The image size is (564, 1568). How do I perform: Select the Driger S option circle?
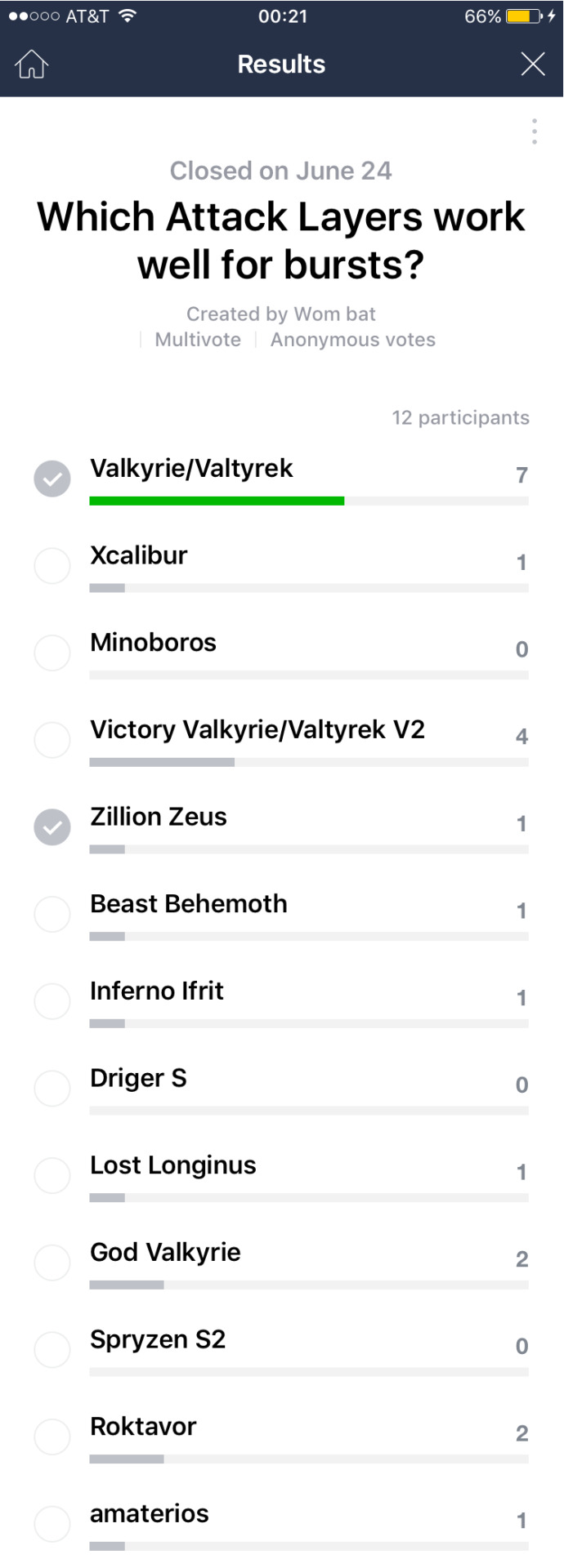(52, 1089)
